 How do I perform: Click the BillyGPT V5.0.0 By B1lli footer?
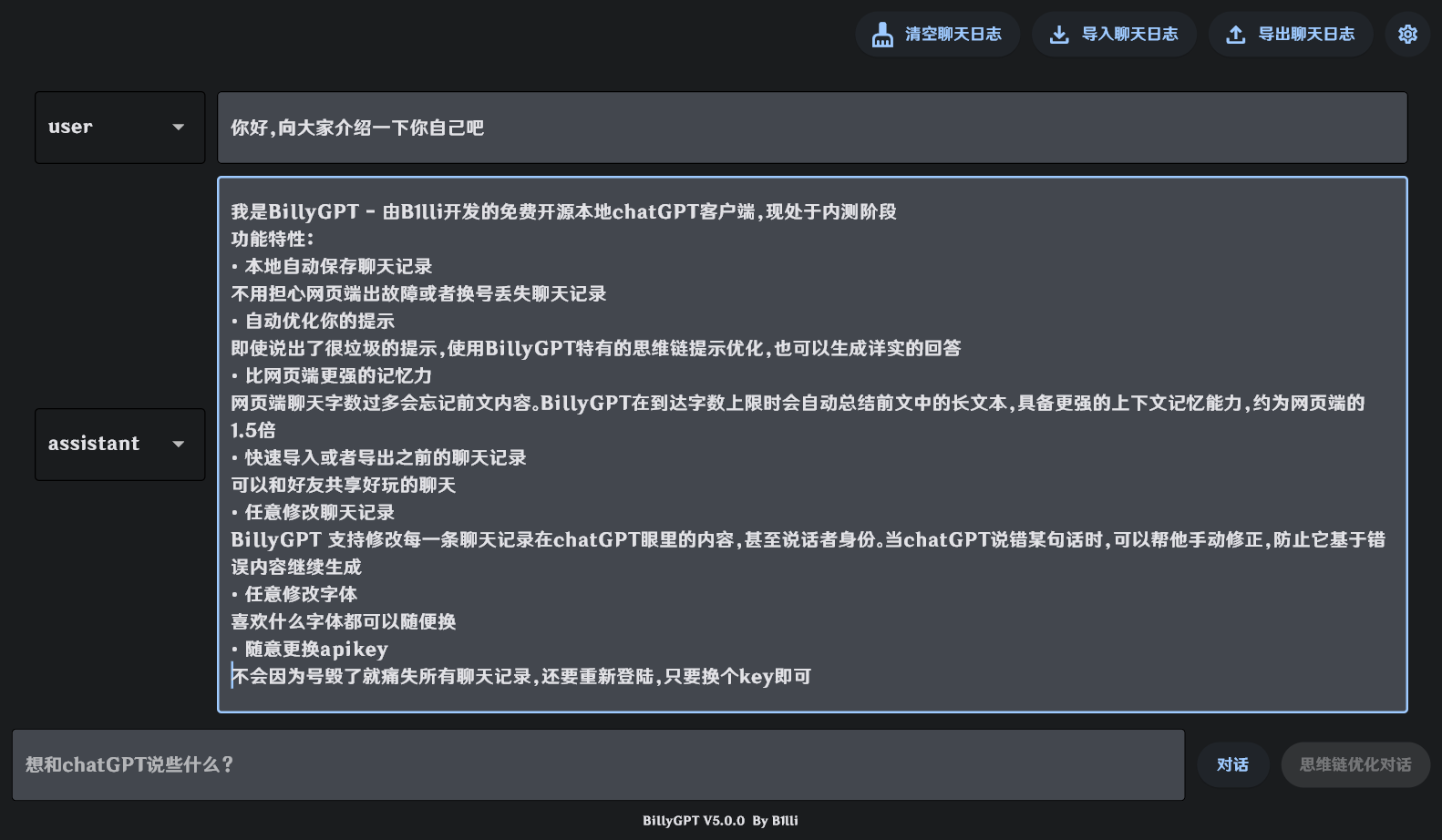click(720, 821)
